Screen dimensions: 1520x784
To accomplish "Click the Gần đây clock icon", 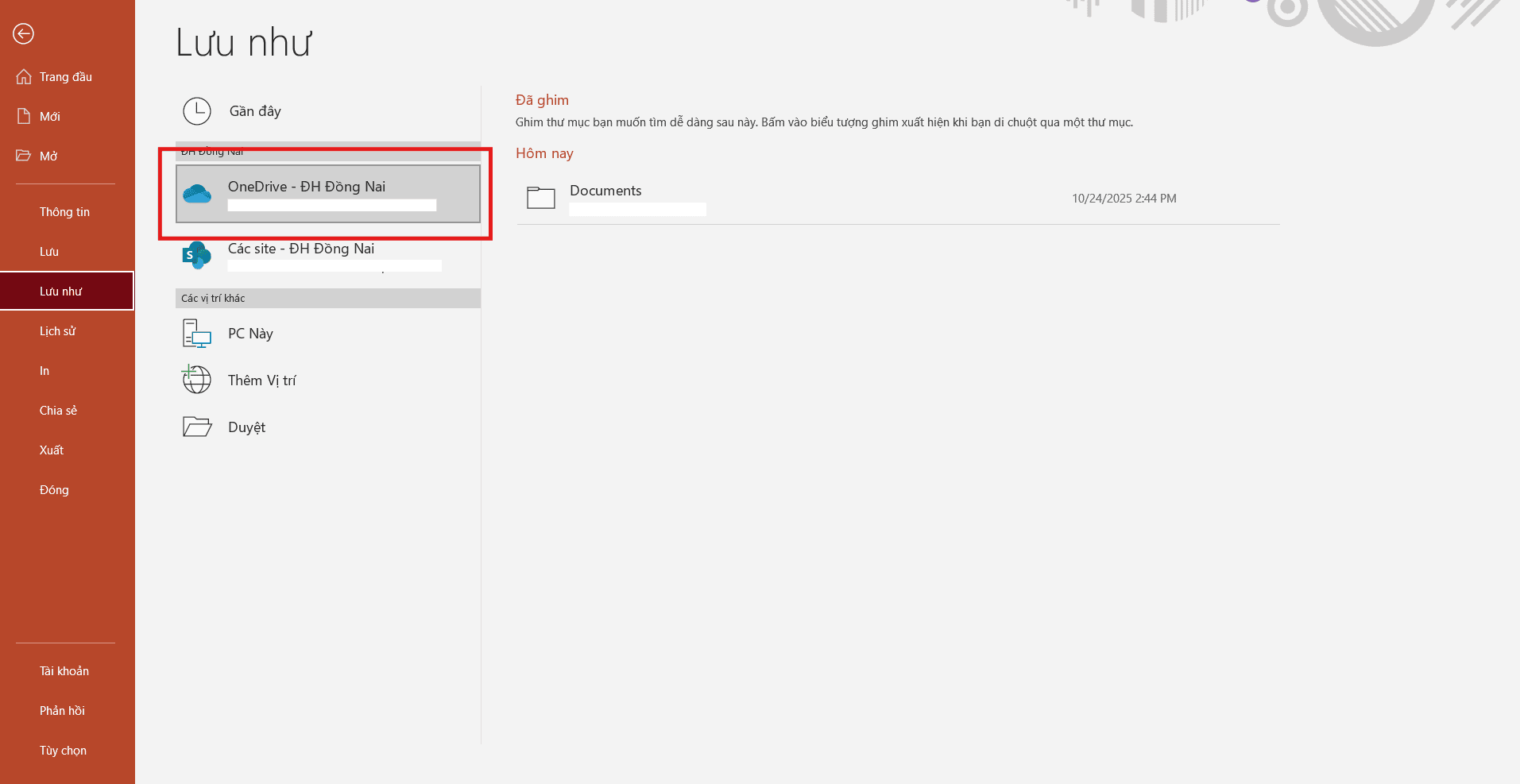I will [x=197, y=111].
